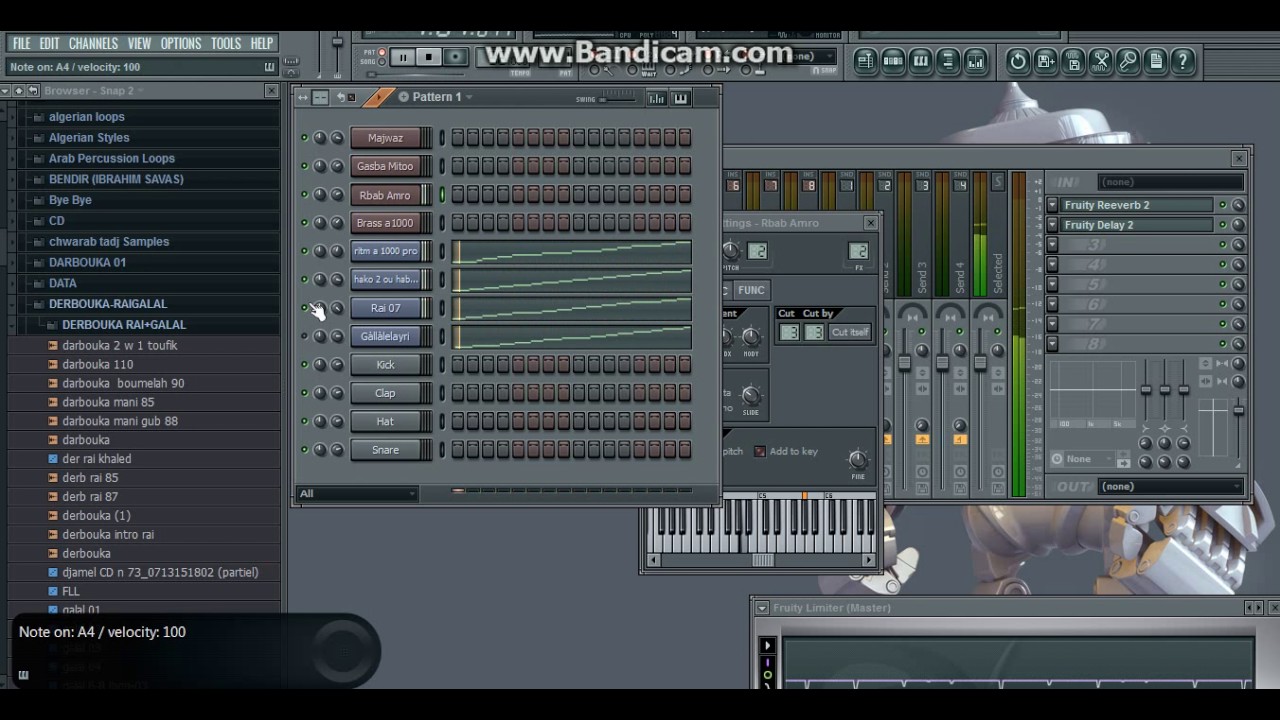
Task: Open the Fruity Limiter options arrow
Action: [762, 608]
